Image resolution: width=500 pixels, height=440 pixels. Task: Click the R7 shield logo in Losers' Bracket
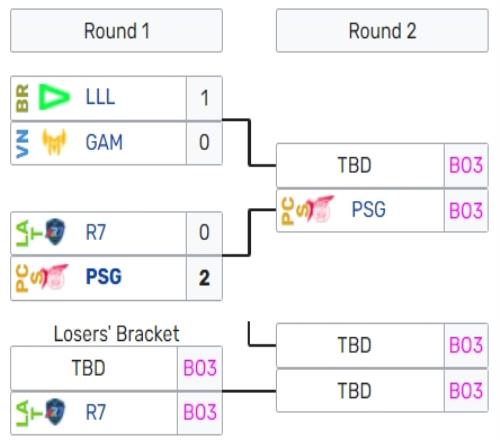point(55,412)
